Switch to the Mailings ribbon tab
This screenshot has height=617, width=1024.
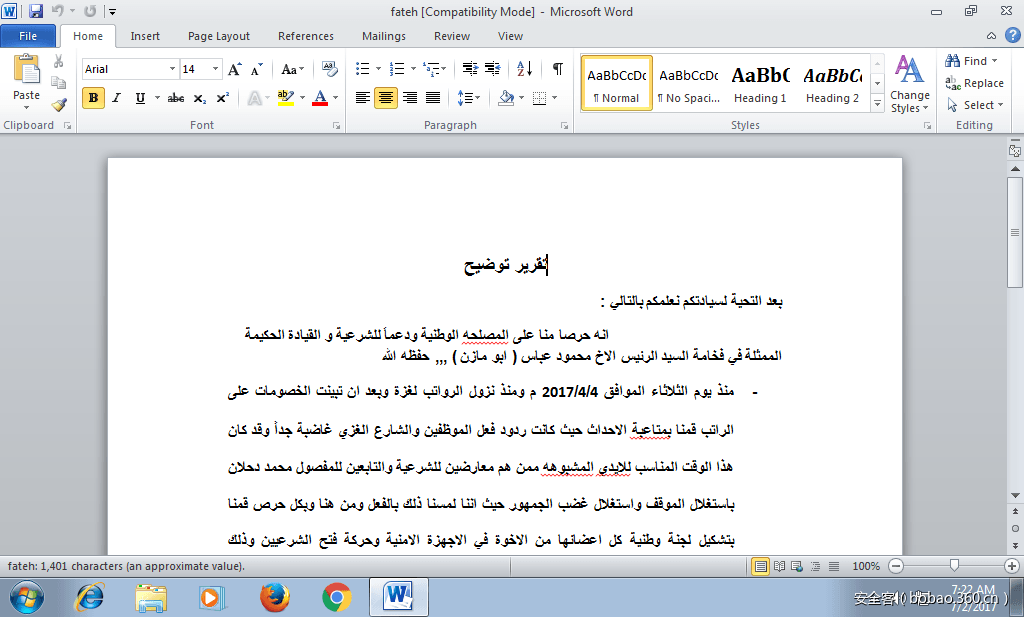(383, 36)
